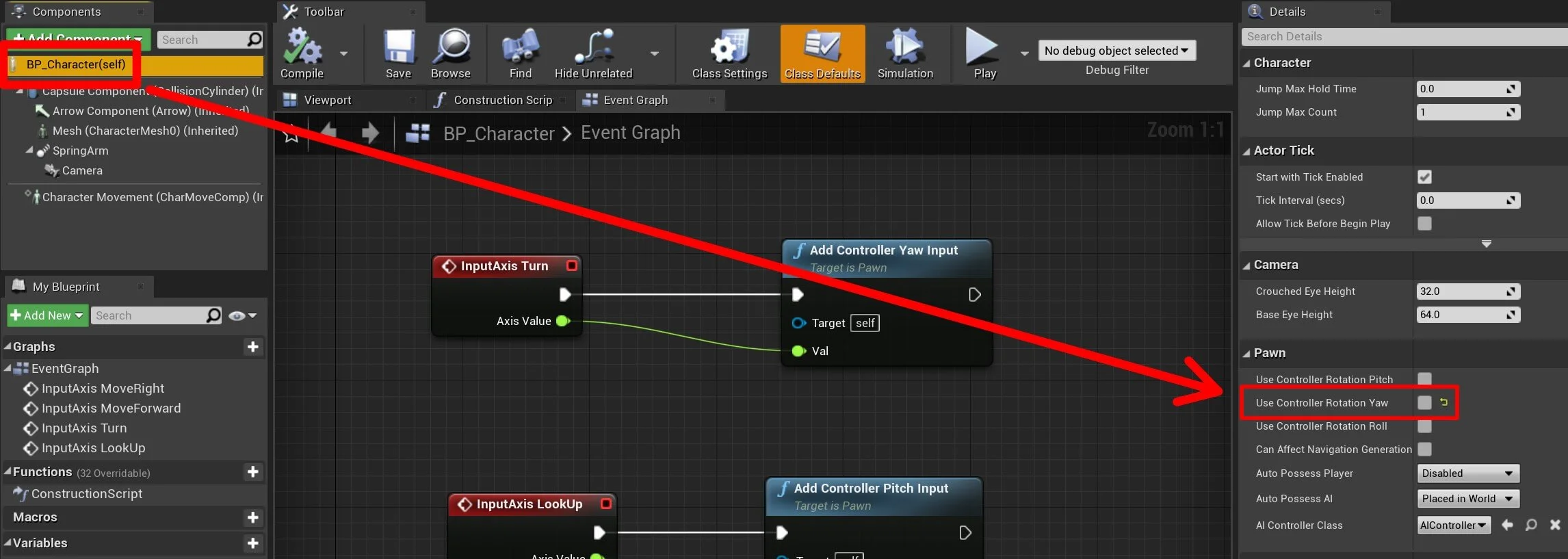
Task: Toggle Start with Tick Enabled checkbox
Action: pos(1424,177)
